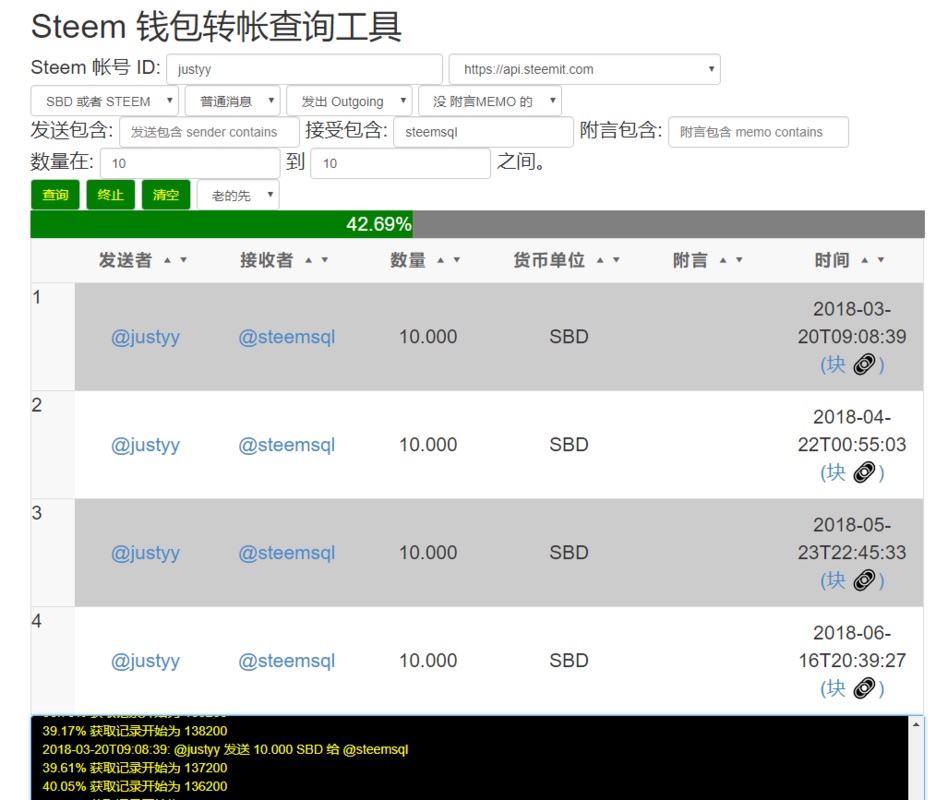The height and width of the screenshot is (800, 928).
Task: Open the API node dropdown api.steemit.com
Action: (x=584, y=70)
